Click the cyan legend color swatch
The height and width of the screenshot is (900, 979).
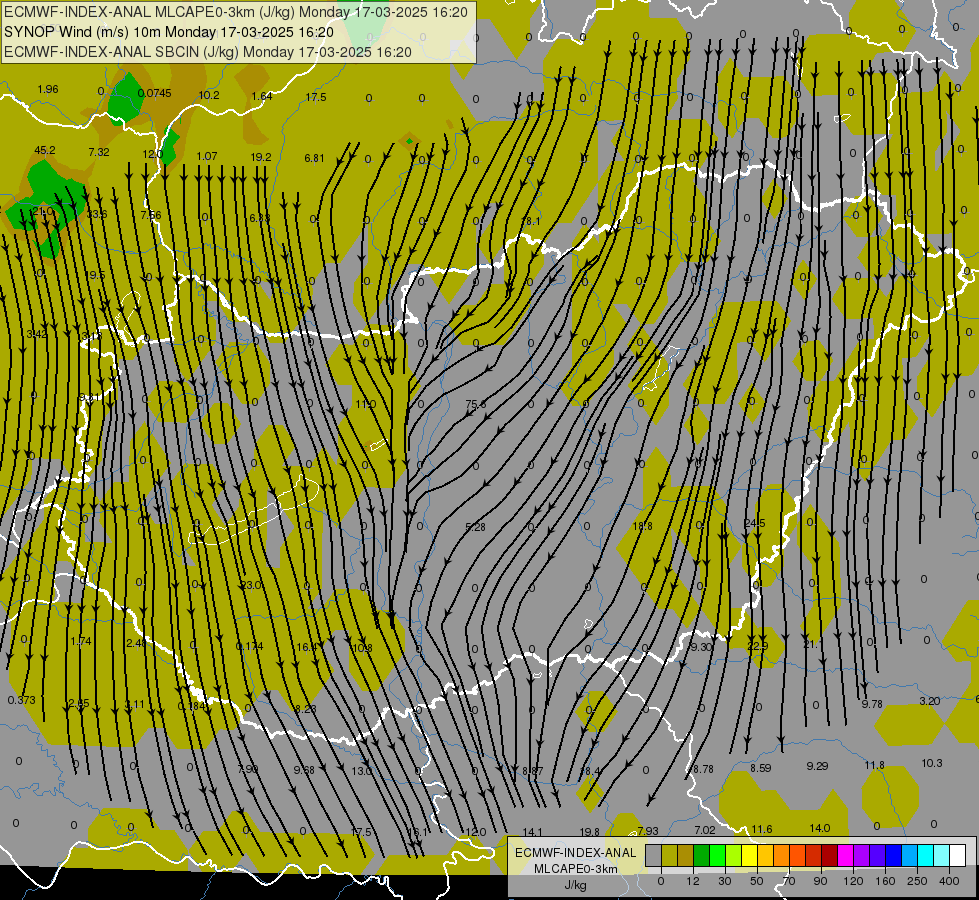click(x=925, y=855)
